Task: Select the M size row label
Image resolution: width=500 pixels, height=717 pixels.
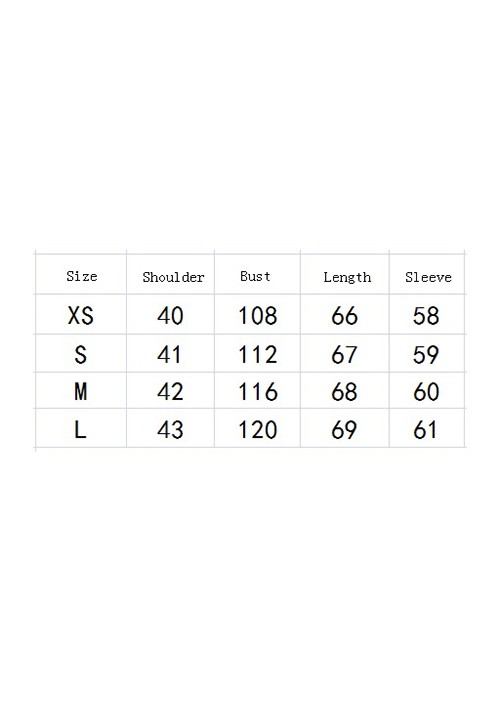Action: (x=81, y=392)
